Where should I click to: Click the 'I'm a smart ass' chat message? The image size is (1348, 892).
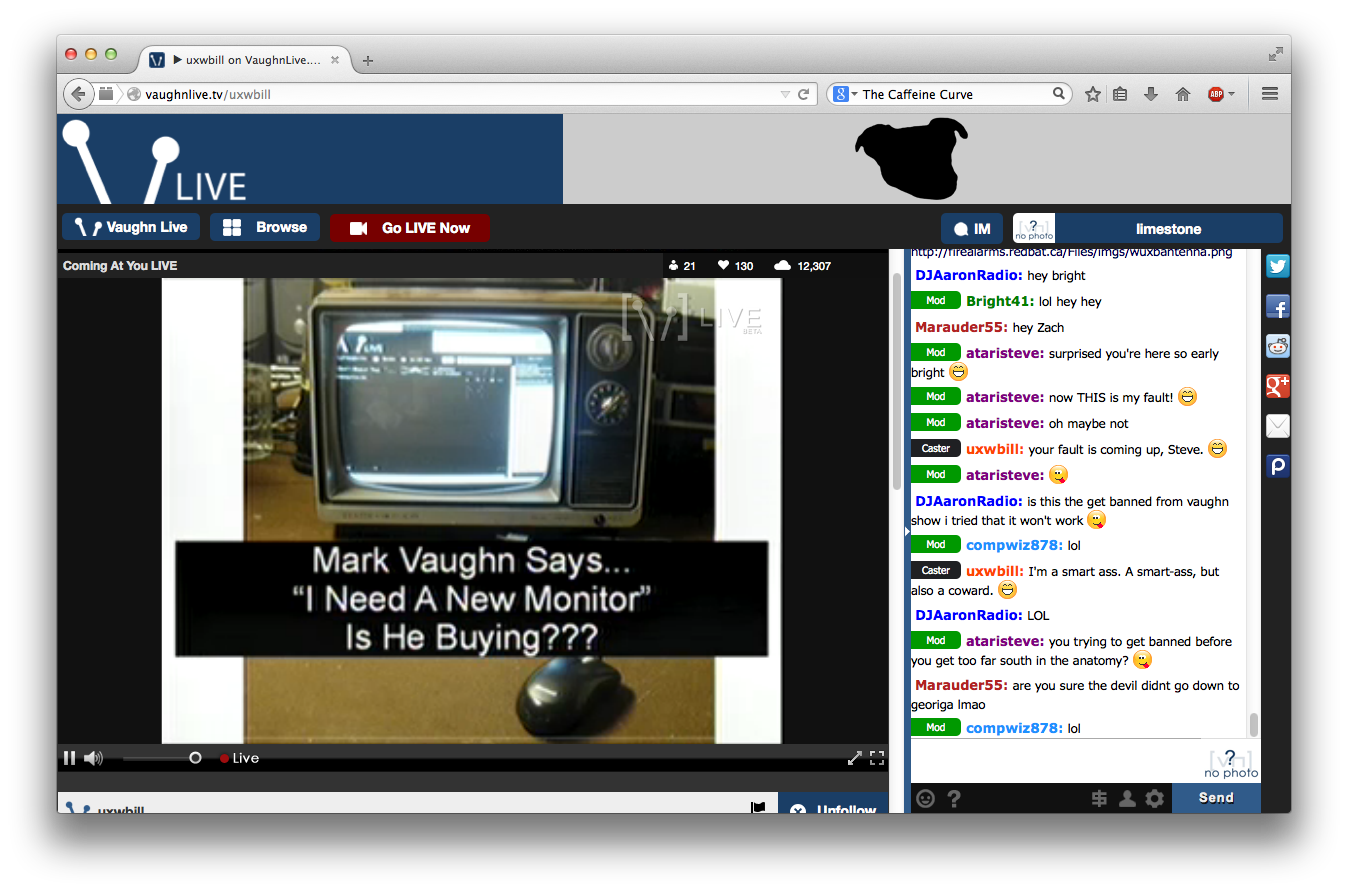click(1065, 581)
